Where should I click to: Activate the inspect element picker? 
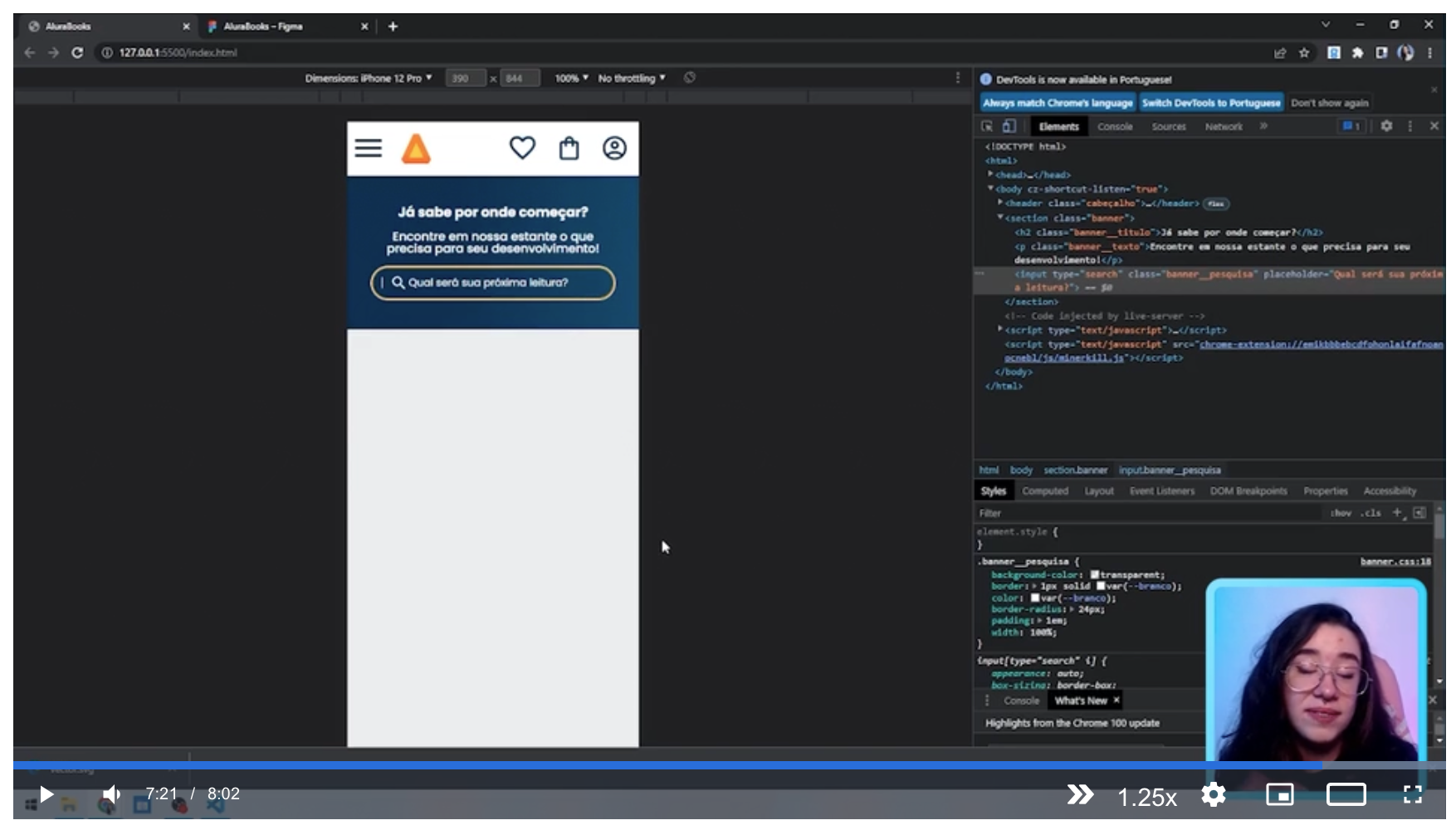point(987,126)
